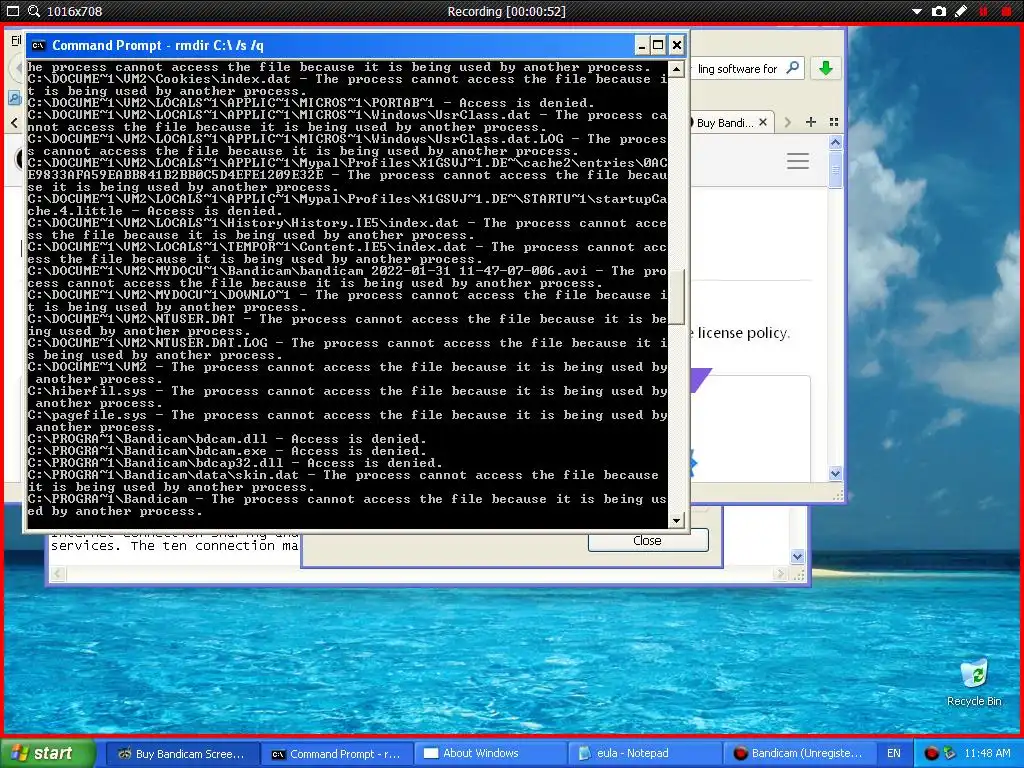Click the 11:48 AM system clock
The image size is (1024, 768).
click(x=987, y=753)
